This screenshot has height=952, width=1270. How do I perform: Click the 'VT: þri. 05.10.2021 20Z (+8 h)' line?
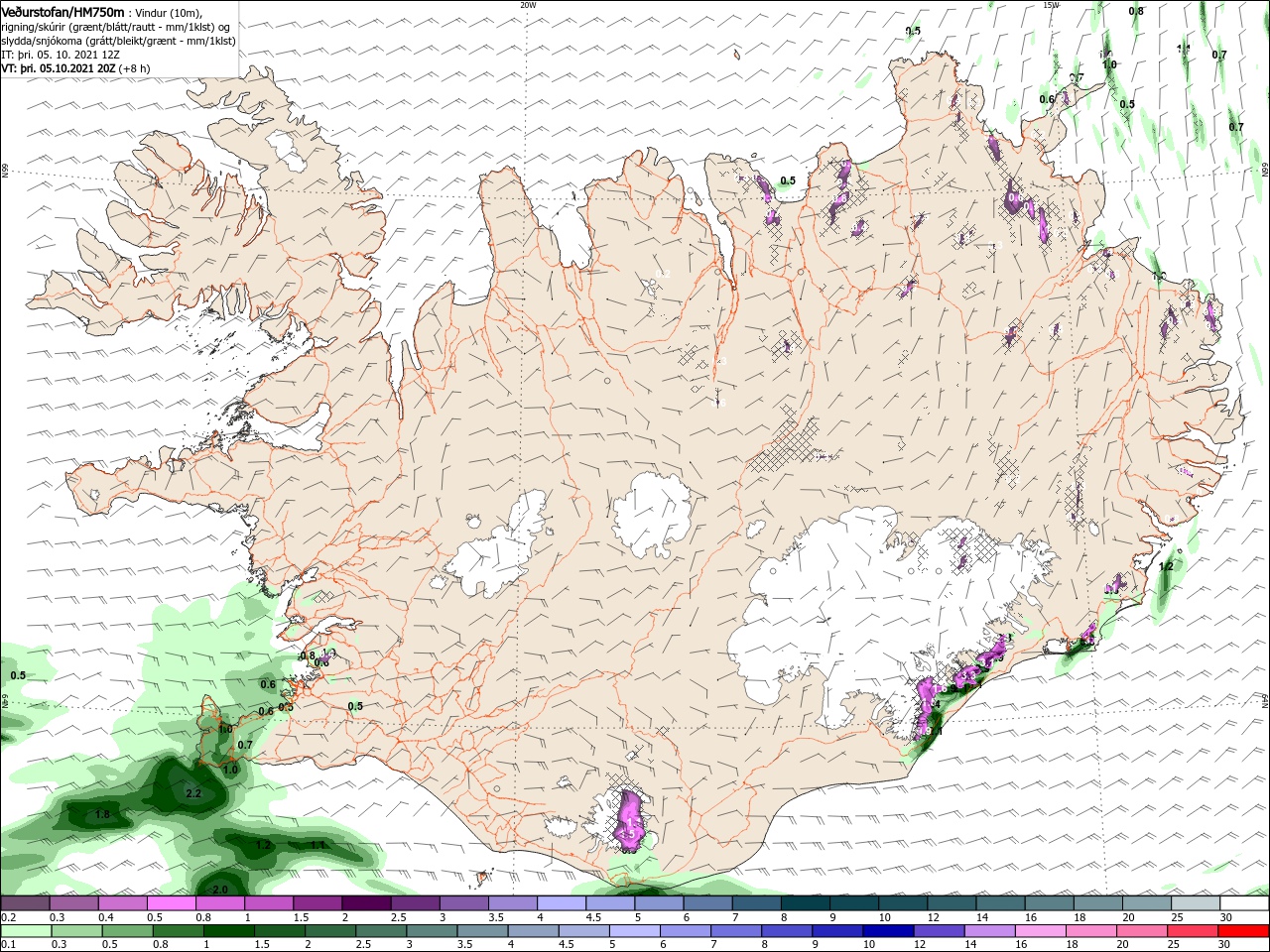pyautogui.click(x=76, y=68)
